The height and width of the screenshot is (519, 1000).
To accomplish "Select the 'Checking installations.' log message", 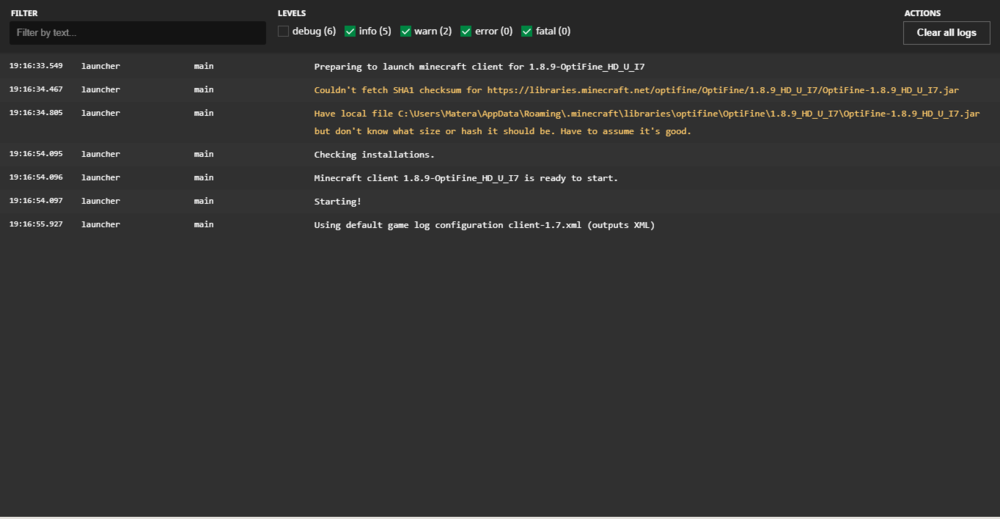I will 374,154.
